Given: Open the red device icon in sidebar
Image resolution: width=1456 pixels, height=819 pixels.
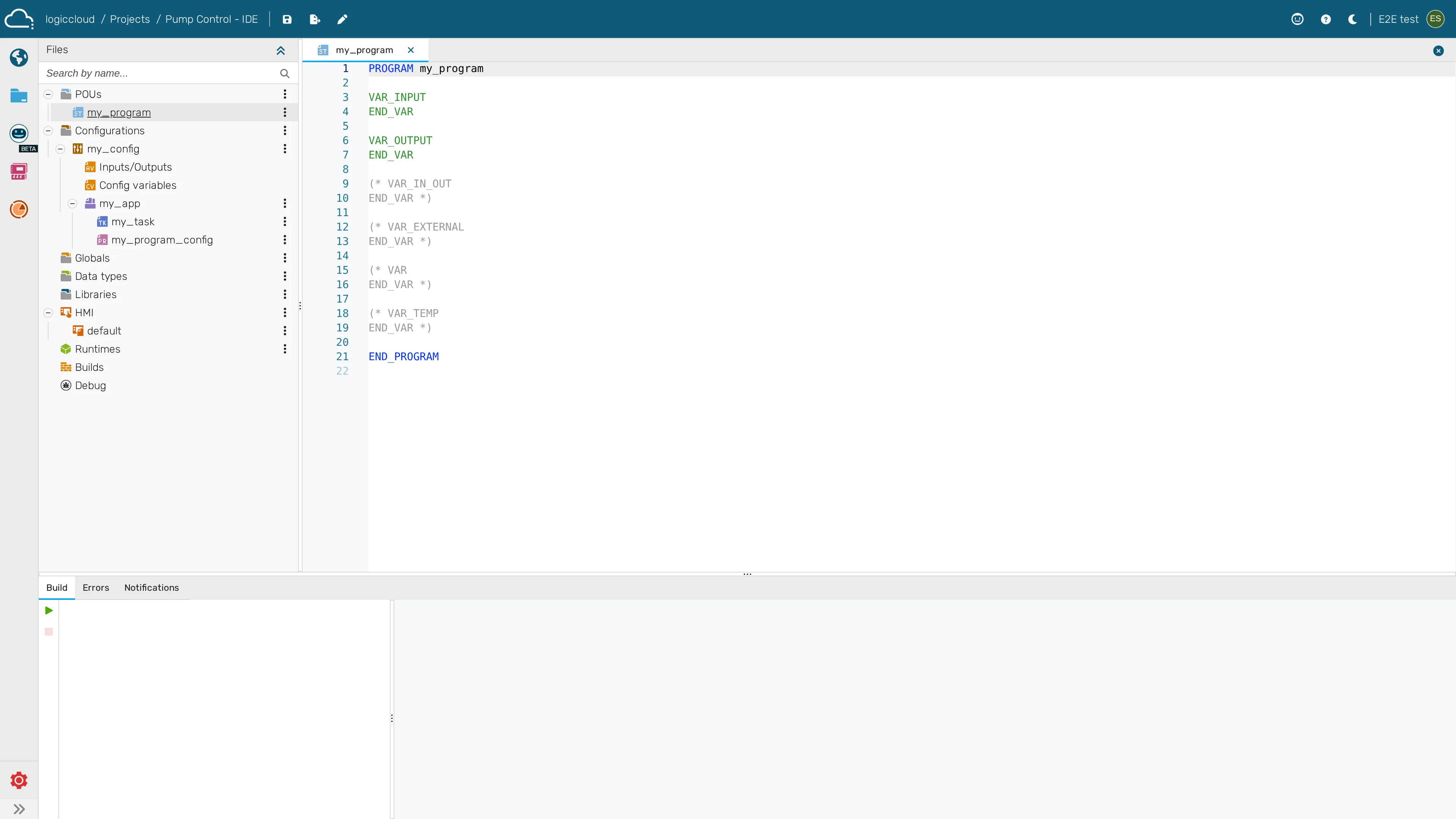Looking at the screenshot, I should 19,171.
